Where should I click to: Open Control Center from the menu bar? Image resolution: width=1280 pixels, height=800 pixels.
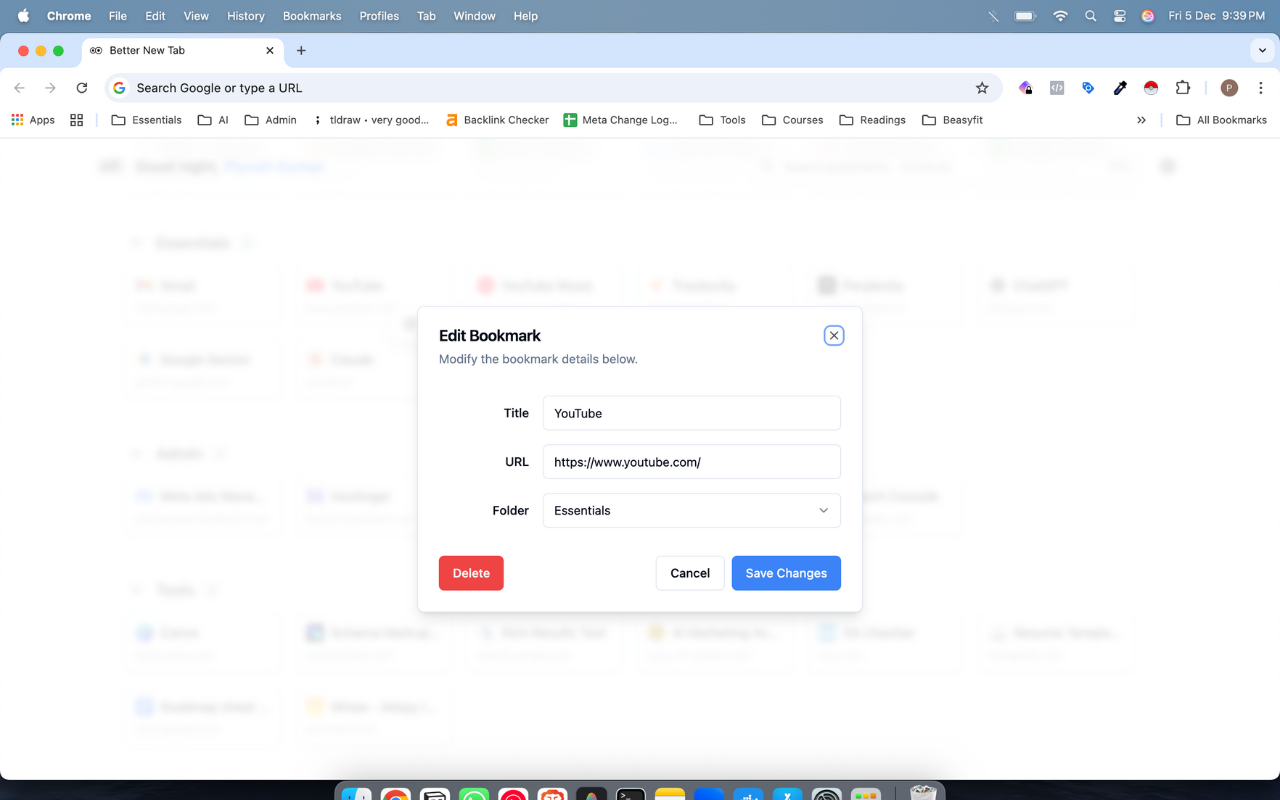point(1119,16)
